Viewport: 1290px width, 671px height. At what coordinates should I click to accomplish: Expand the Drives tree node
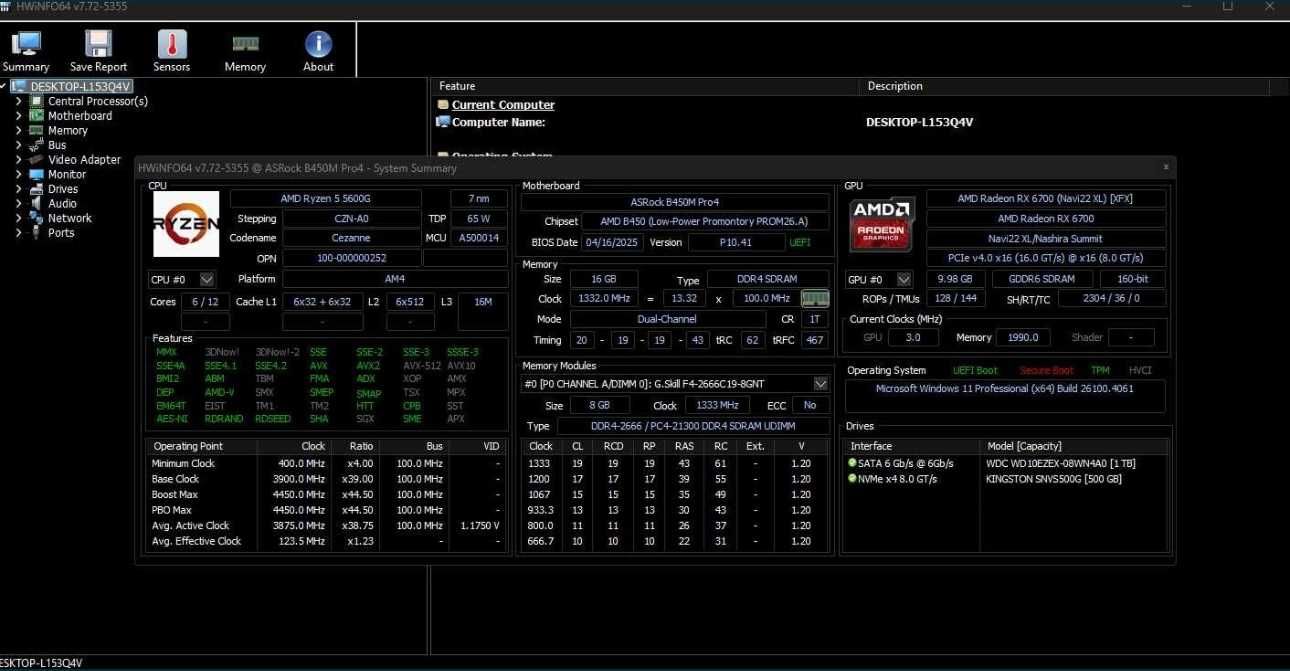18,189
